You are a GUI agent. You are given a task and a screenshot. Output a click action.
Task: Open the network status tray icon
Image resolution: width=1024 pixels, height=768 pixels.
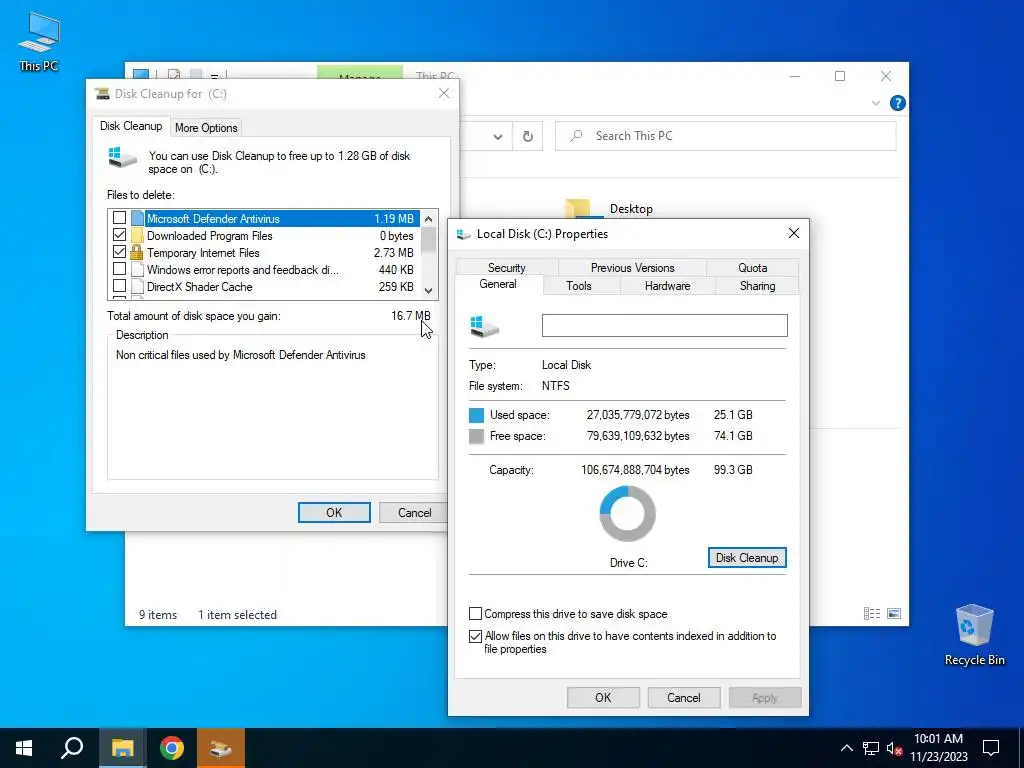pyautogui.click(x=871, y=748)
